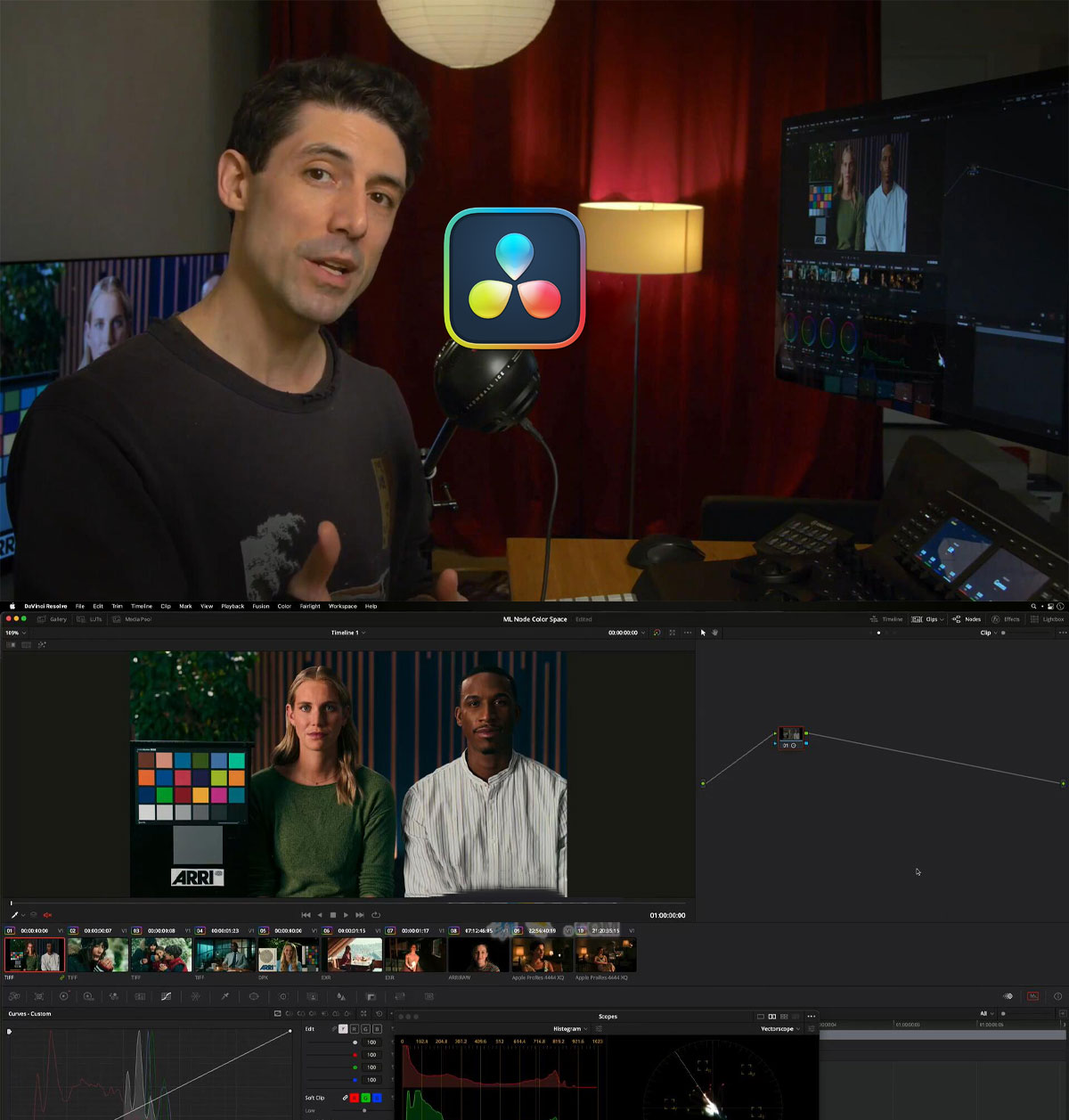The width and height of the screenshot is (1069, 1120).
Task: Open the Fusion menu
Action: 261,606
